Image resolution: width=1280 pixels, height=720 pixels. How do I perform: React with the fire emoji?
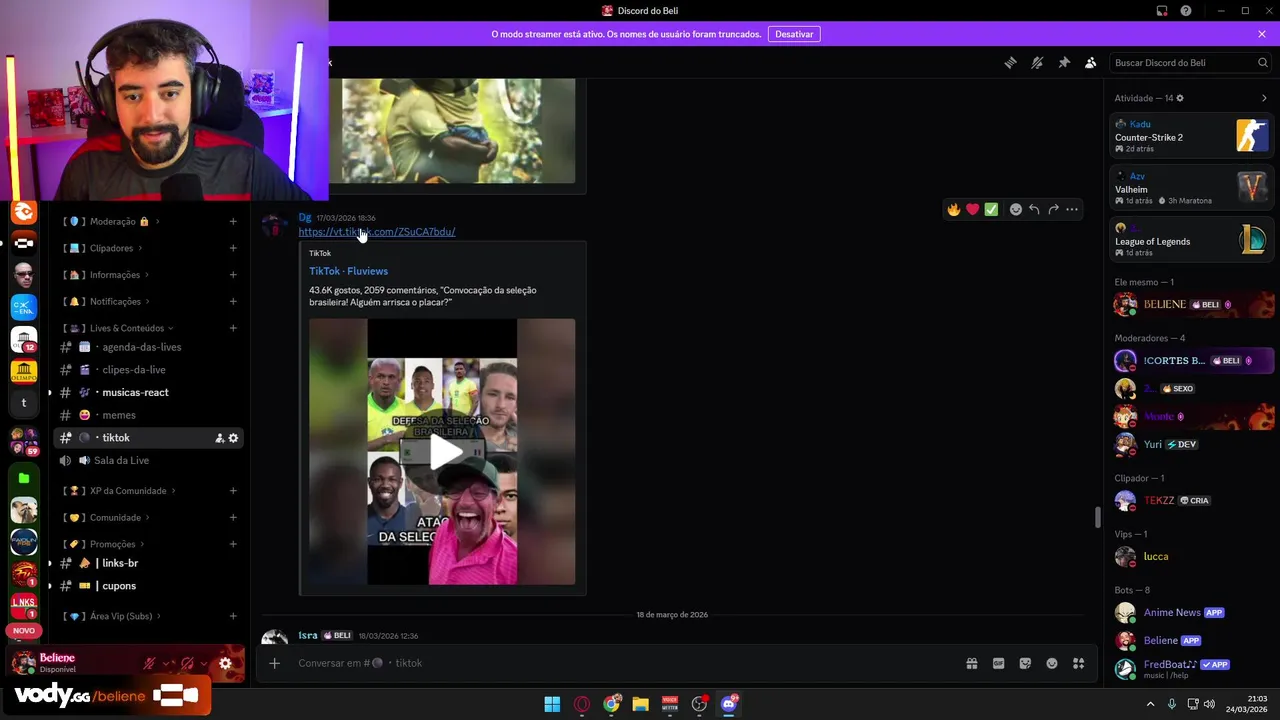click(x=954, y=210)
